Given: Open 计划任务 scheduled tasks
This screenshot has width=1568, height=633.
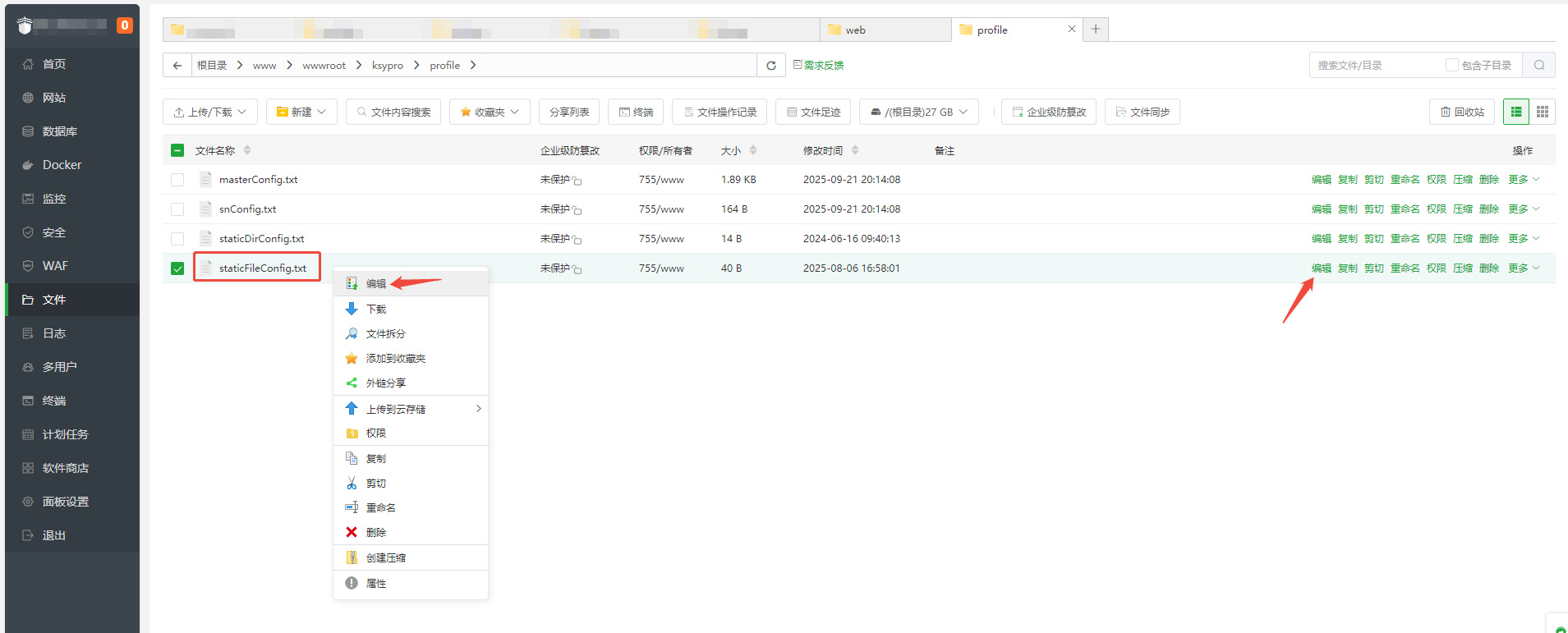Looking at the screenshot, I should [72, 434].
